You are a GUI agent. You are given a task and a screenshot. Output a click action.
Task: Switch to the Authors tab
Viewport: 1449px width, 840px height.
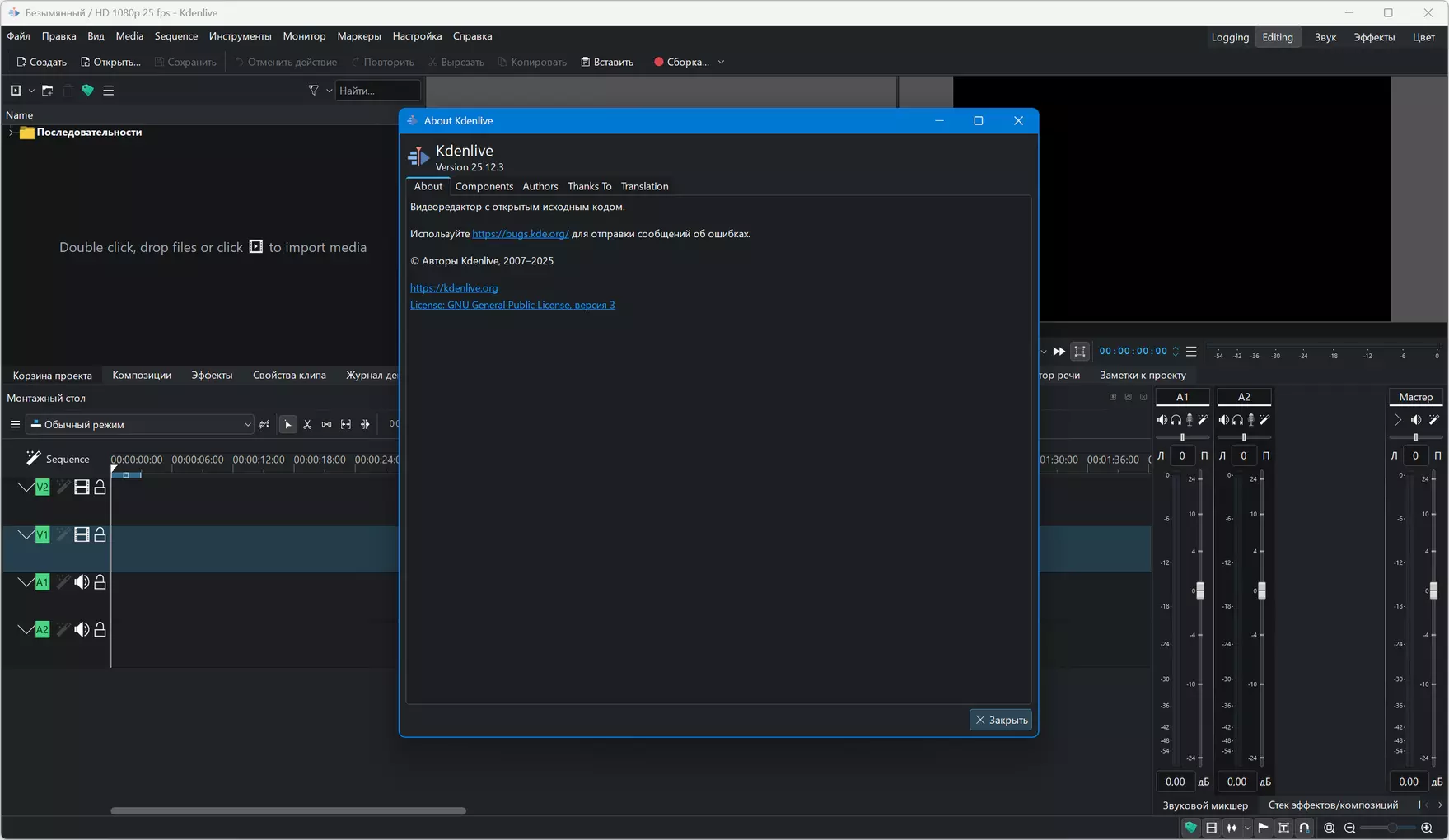point(540,186)
